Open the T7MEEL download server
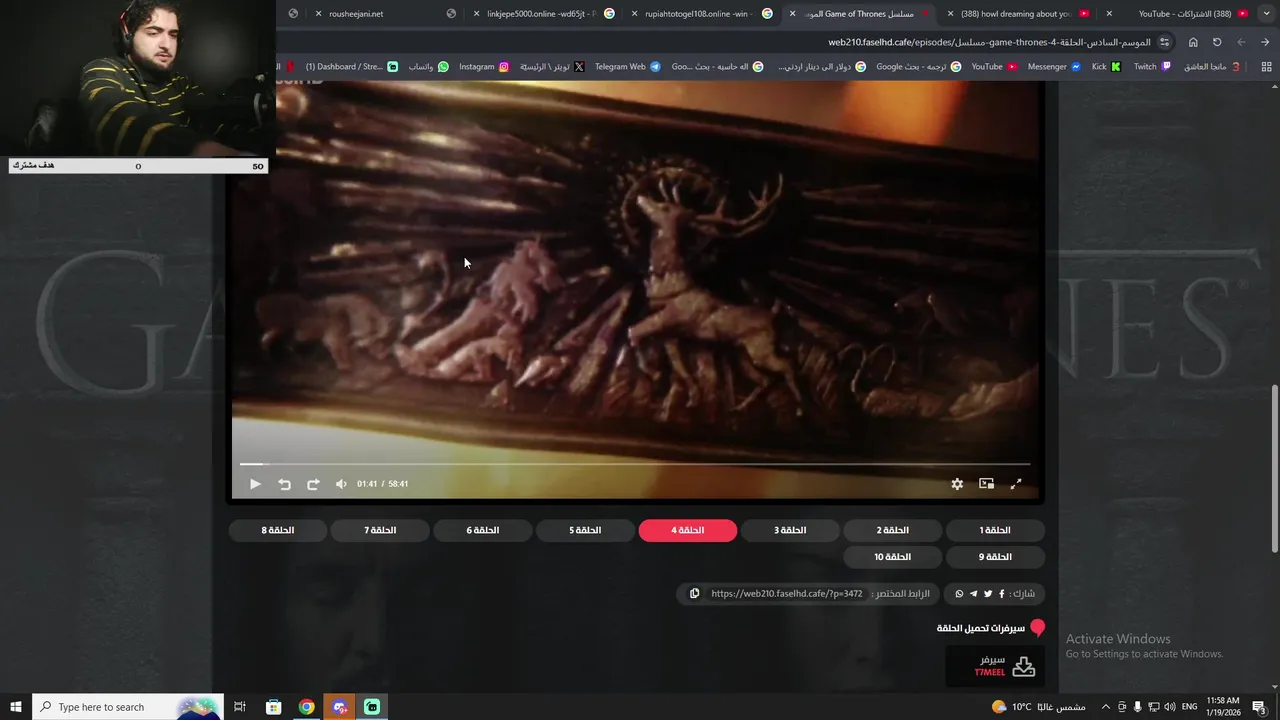 (x=995, y=666)
